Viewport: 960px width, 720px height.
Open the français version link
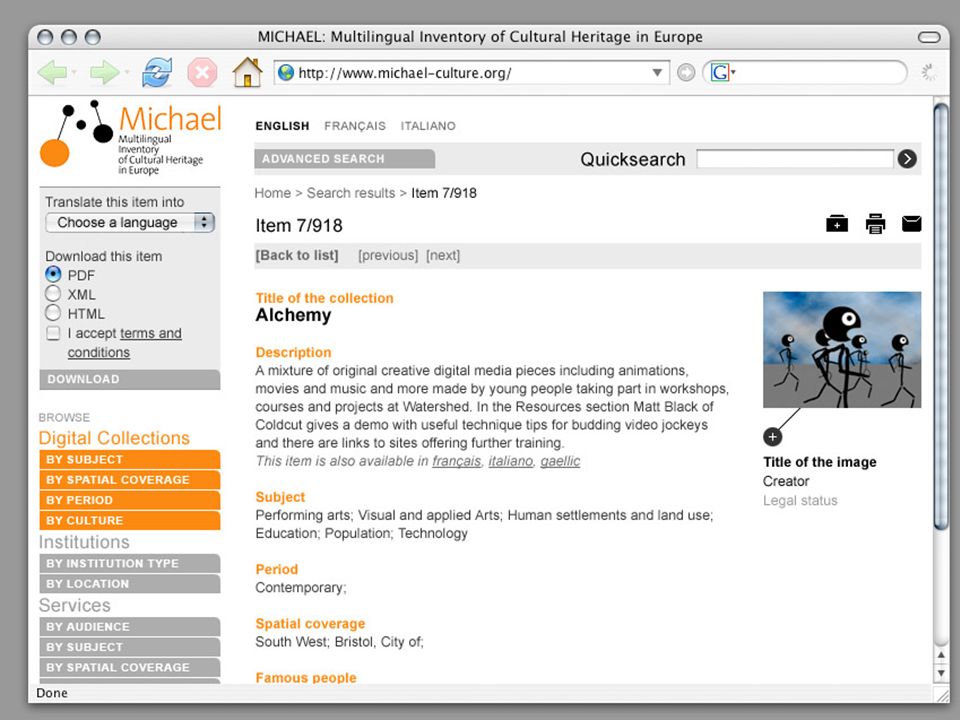457,461
